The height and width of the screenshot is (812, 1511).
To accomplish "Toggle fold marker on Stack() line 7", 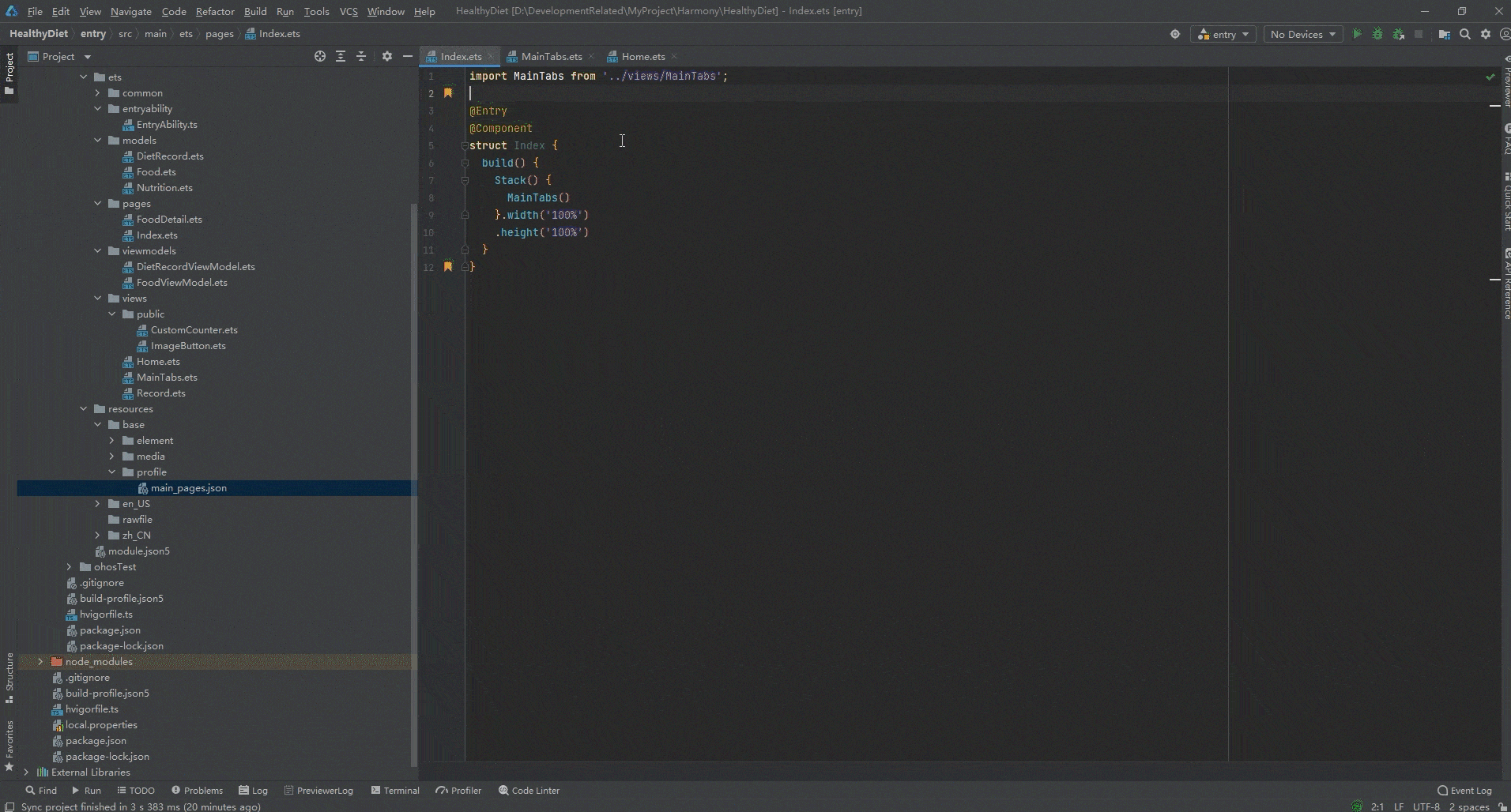I will click(x=465, y=180).
